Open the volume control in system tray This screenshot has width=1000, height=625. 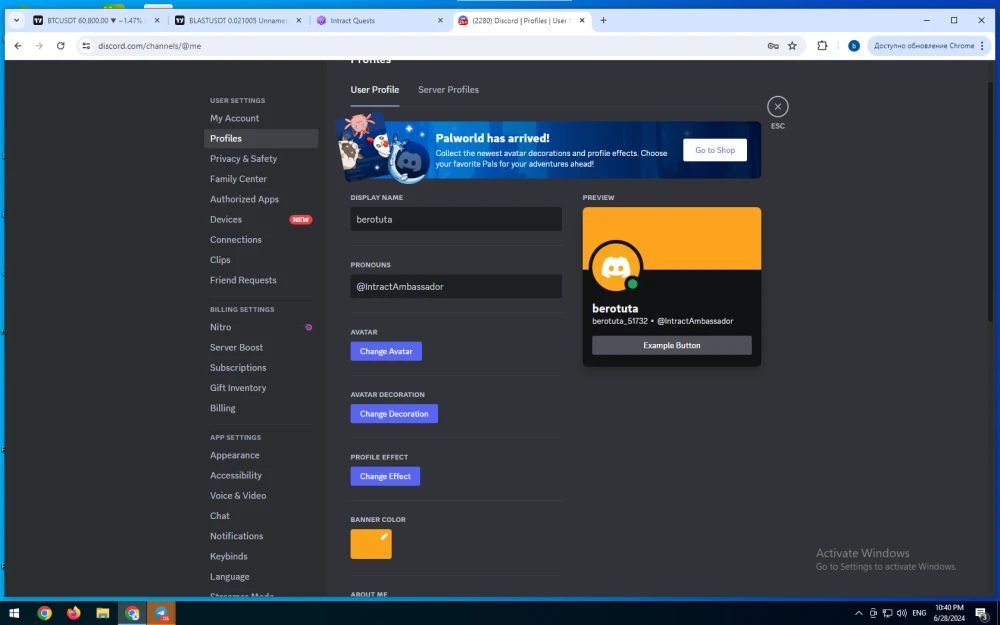pos(901,614)
